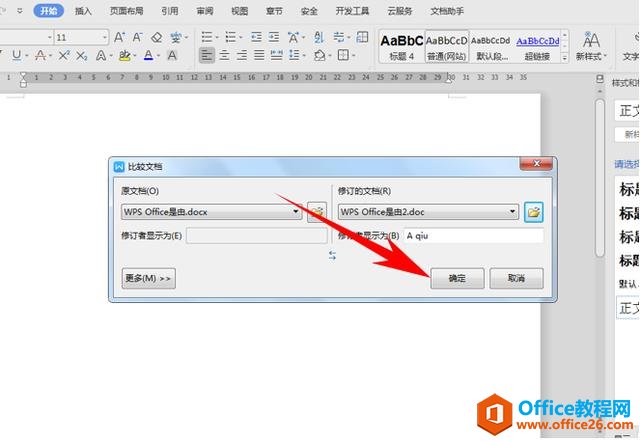Click the paragraph shading bucket icon
640x442 pixels.
click(x=320, y=55)
